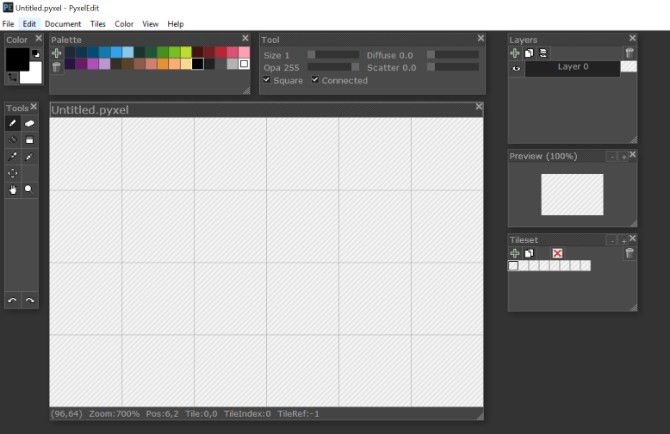This screenshot has width=670, height=434.
Task: Hide Layer 0 with eye icon
Action: [516, 68]
